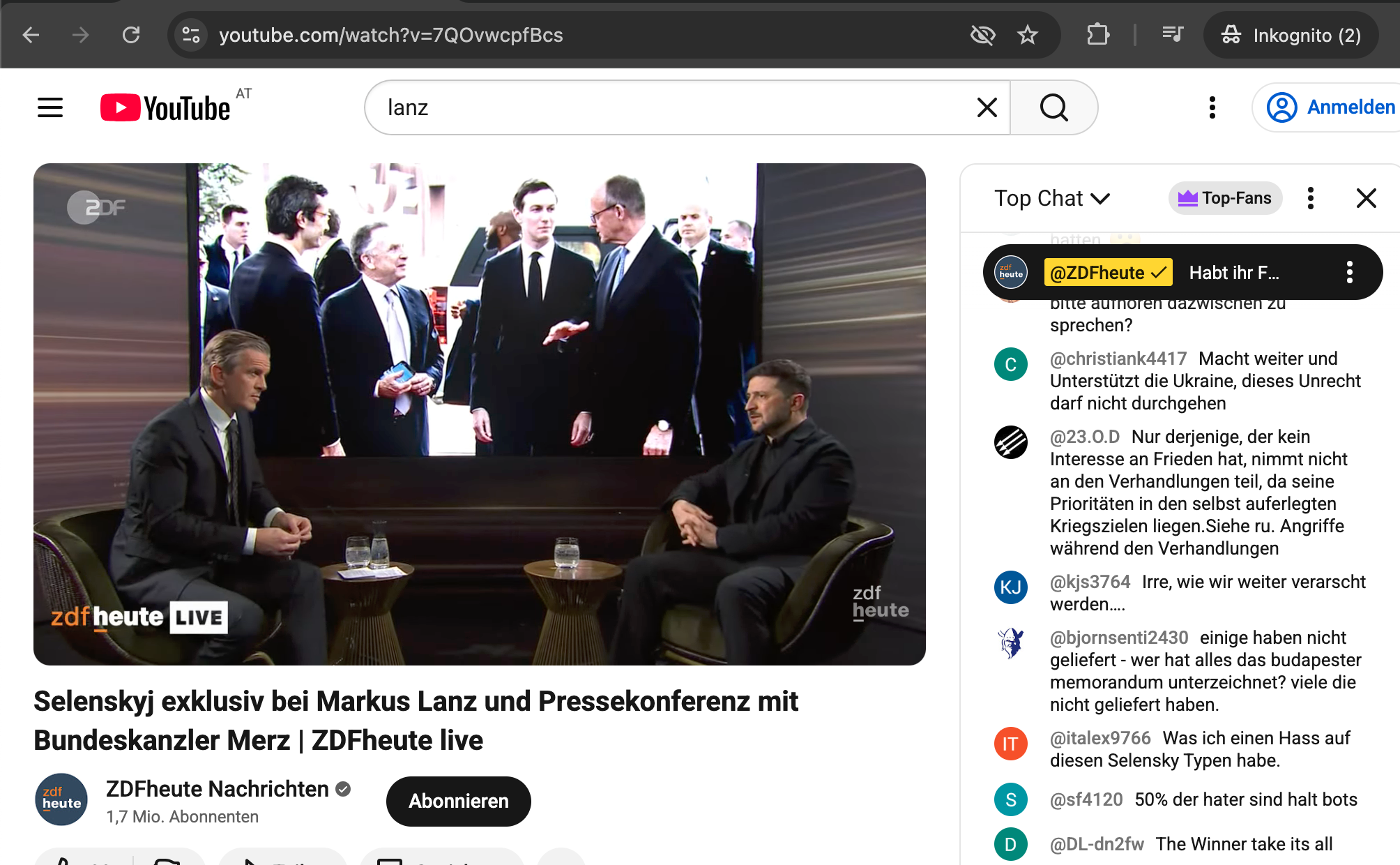Open site information controls in address bar

191,35
